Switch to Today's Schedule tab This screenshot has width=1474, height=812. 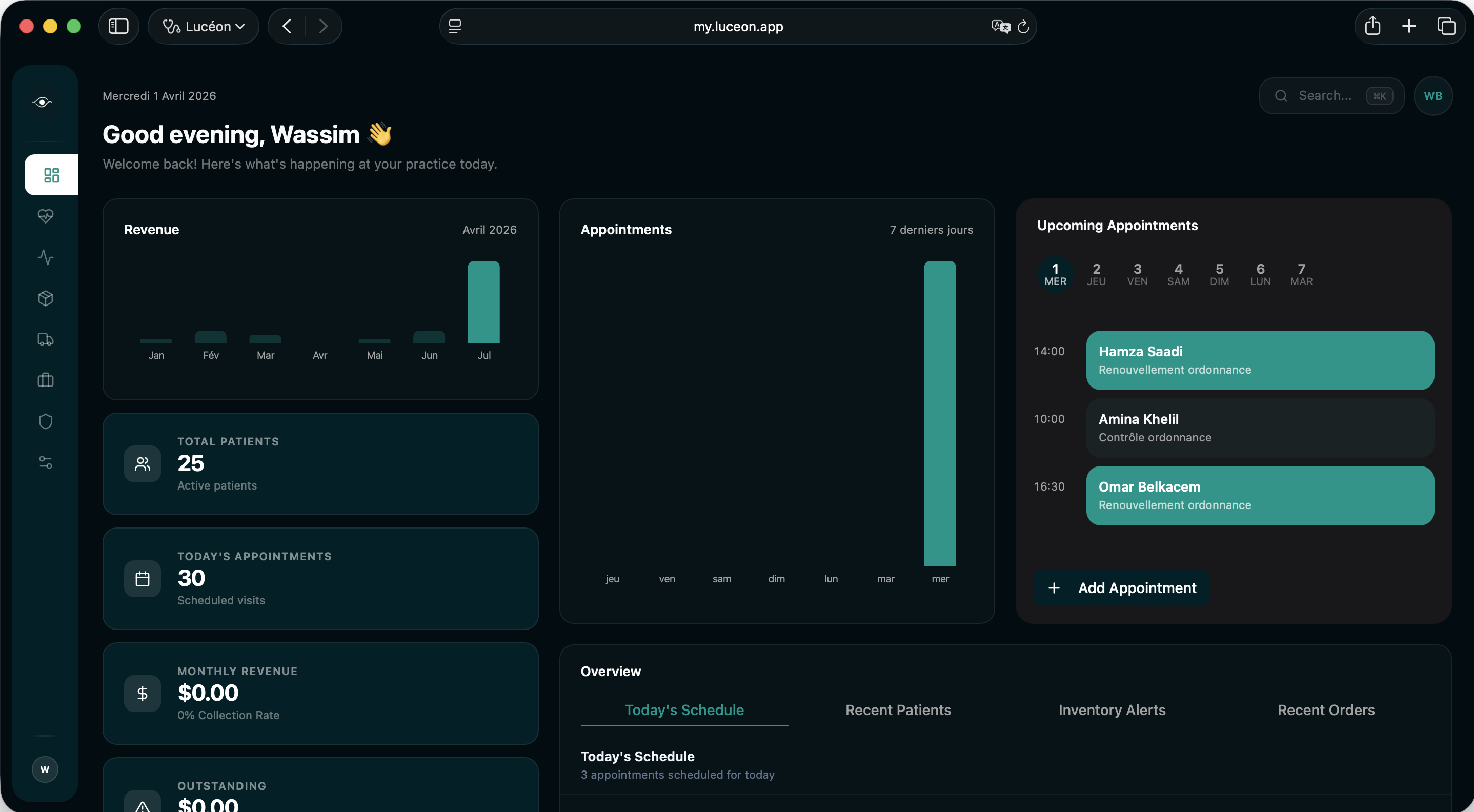tap(684, 709)
